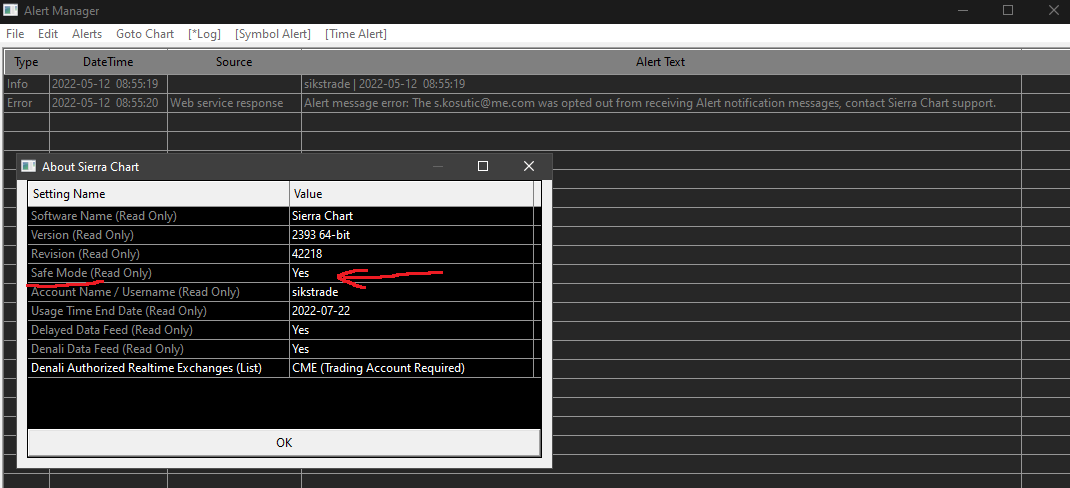The width and height of the screenshot is (1070, 488).
Task: Select Denali Authorized Realtime Exchanges (List)
Action: 158,368
